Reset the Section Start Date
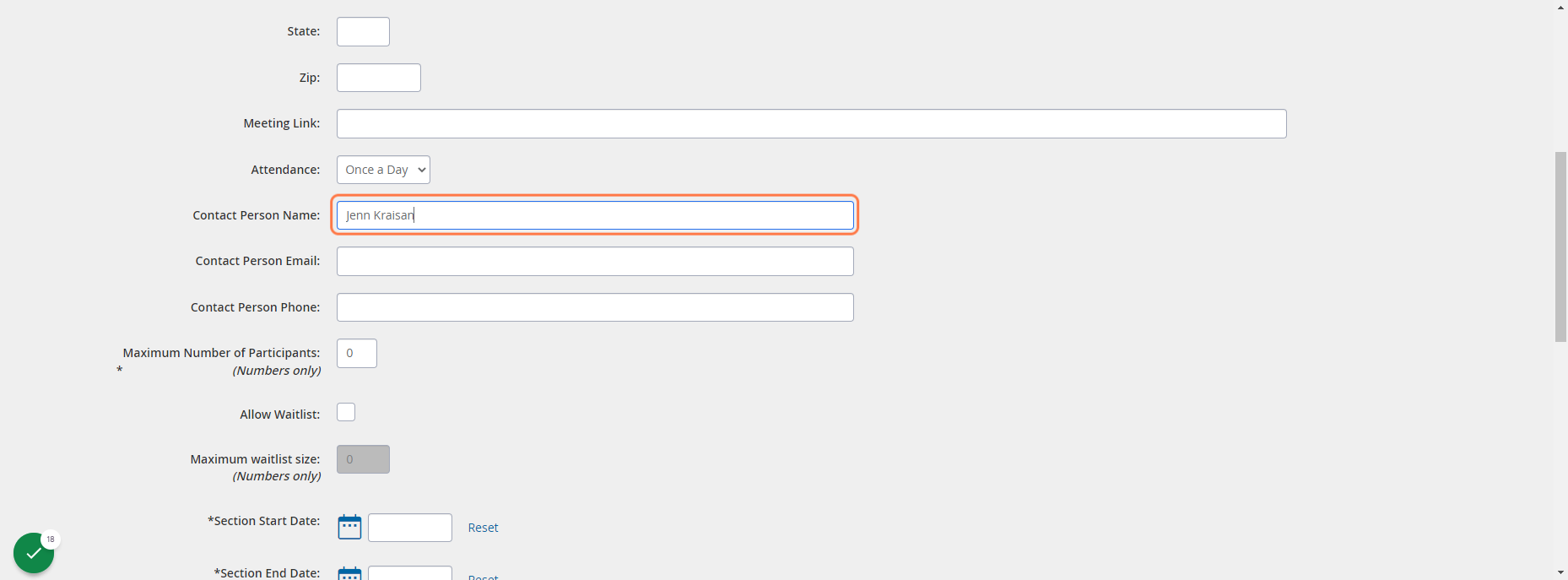Viewport: 1568px width, 580px height. click(483, 528)
